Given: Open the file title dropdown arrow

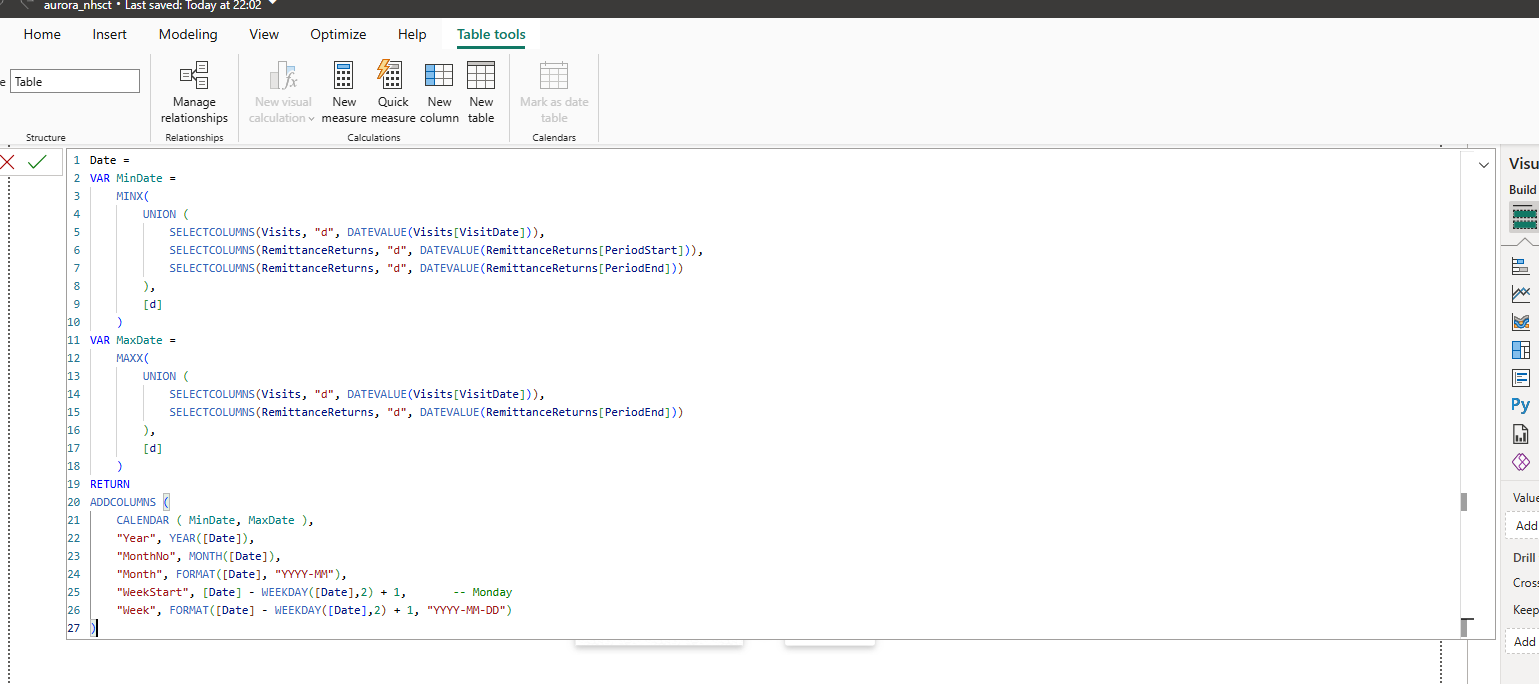Looking at the screenshot, I should click(274, 4).
